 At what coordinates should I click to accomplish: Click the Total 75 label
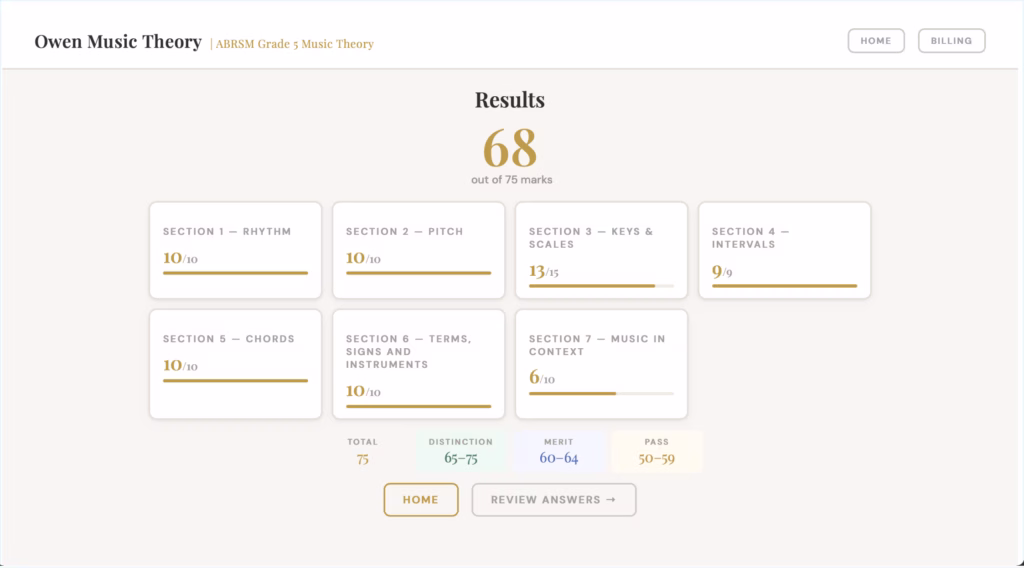362,451
